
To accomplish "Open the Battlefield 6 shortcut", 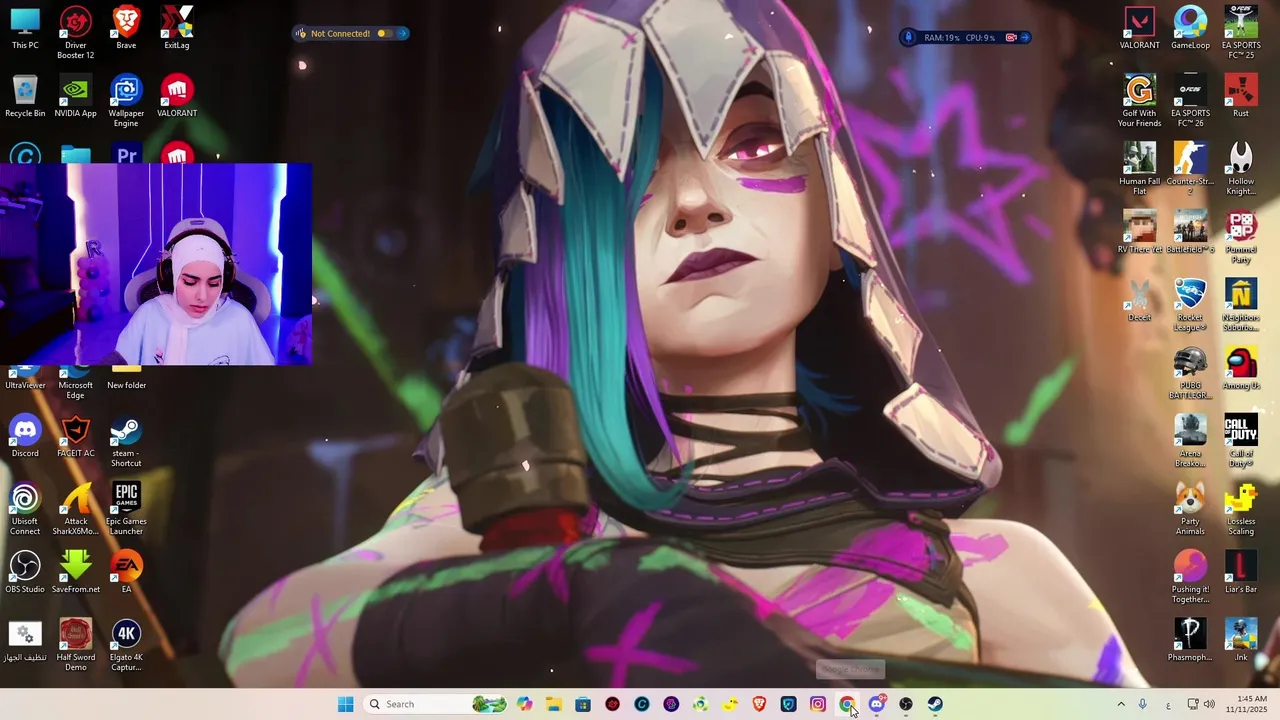I will pos(1190,232).
